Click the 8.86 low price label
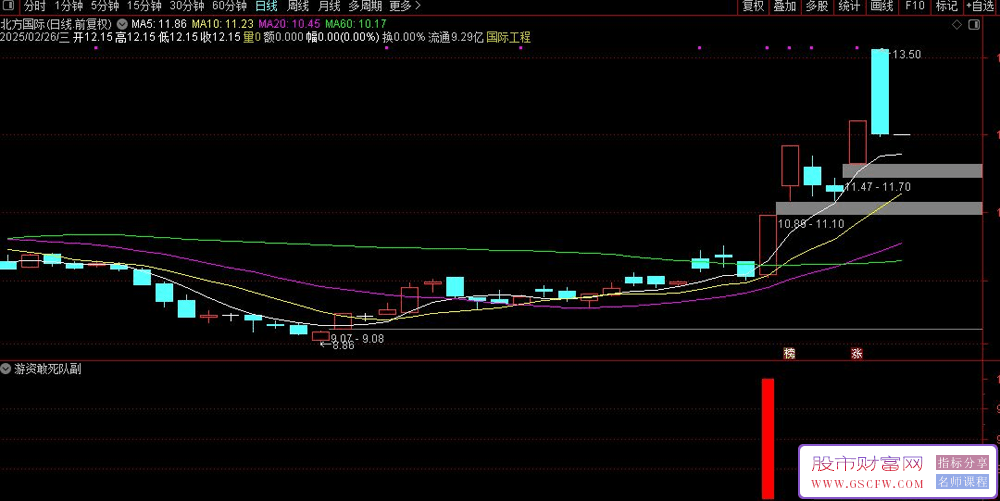This screenshot has width=1000, height=501. (343, 345)
